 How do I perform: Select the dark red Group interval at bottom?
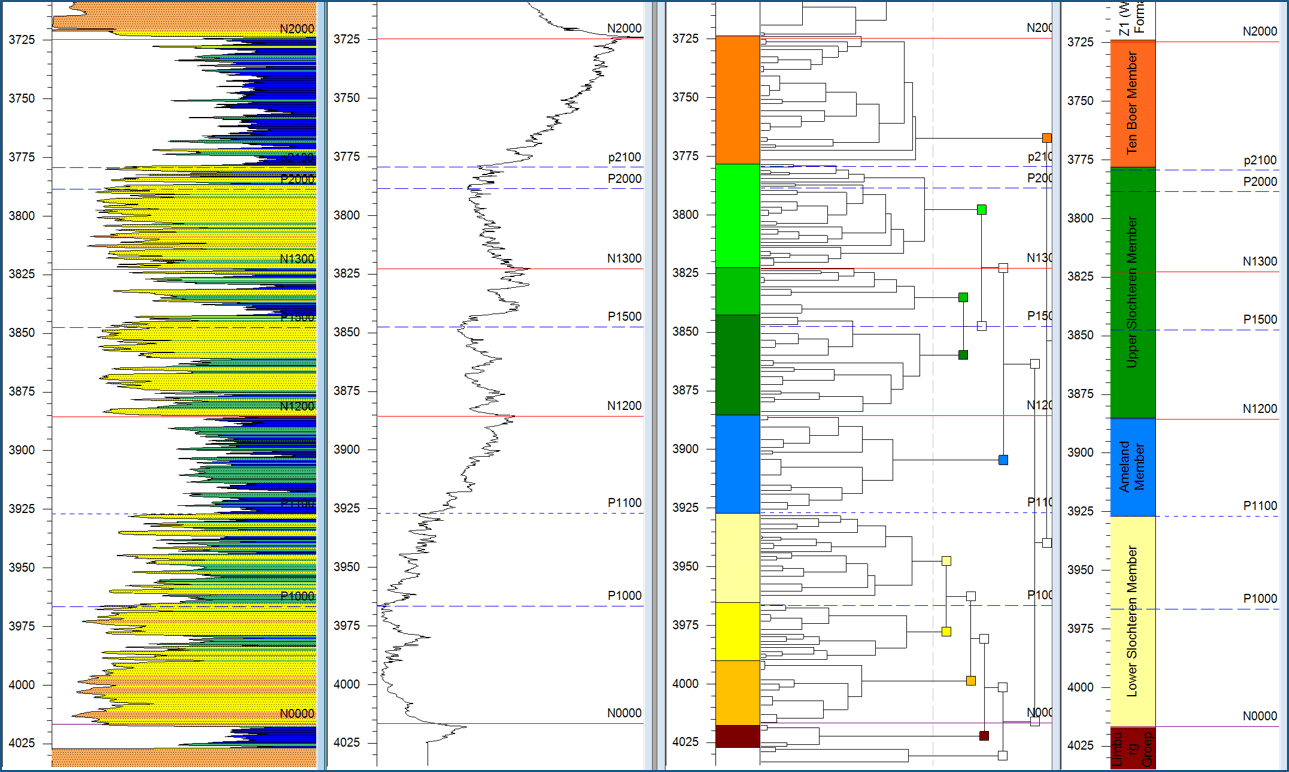(x=1134, y=748)
